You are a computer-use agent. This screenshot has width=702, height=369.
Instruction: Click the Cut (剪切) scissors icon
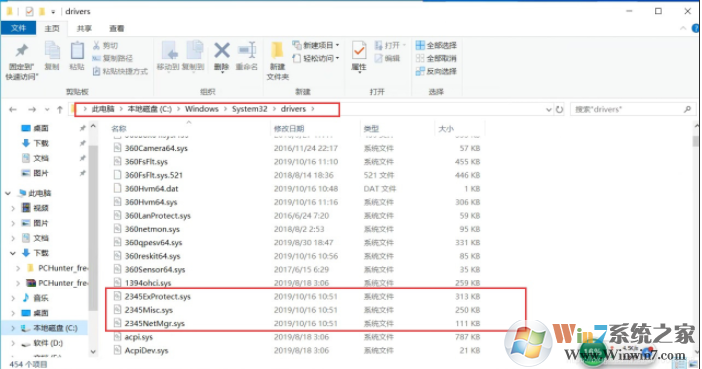(96, 45)
